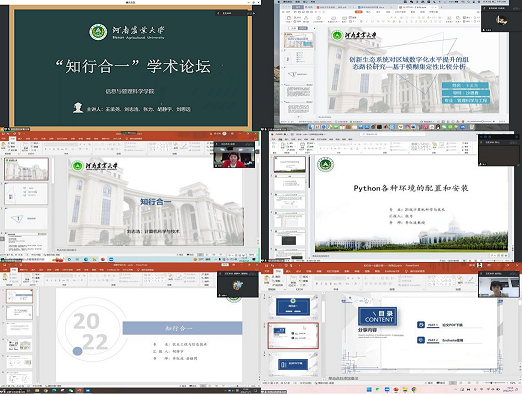Select the fourth text slide thumbnail in middle-left window
522x394 pixels.
(26, 242)
